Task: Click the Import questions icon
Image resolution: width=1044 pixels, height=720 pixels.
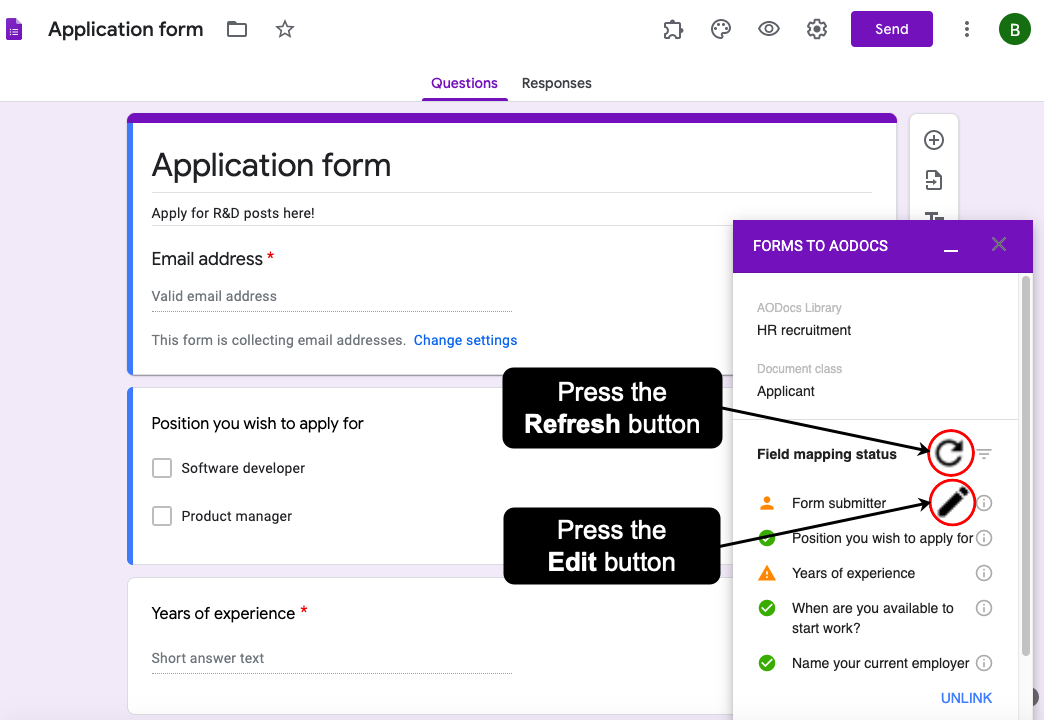Action: pos(933,180)
